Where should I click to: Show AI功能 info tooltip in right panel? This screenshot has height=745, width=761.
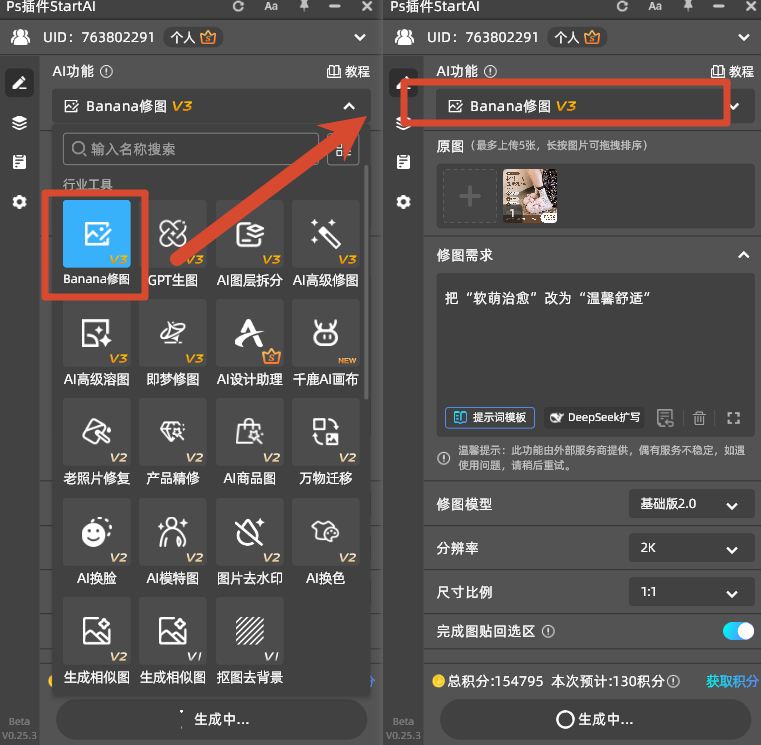coord(490,72)
